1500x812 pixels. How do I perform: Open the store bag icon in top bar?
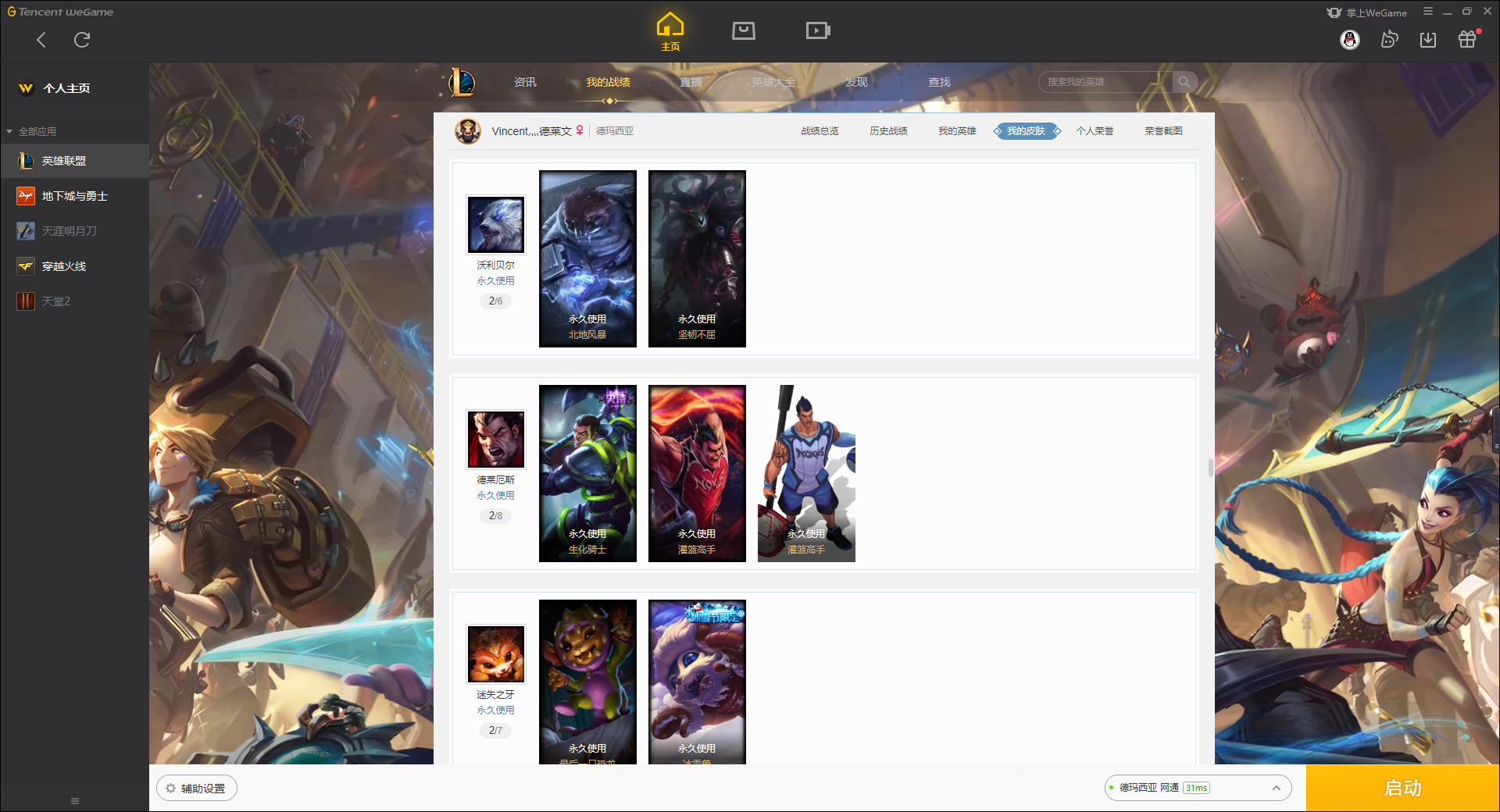744,30
